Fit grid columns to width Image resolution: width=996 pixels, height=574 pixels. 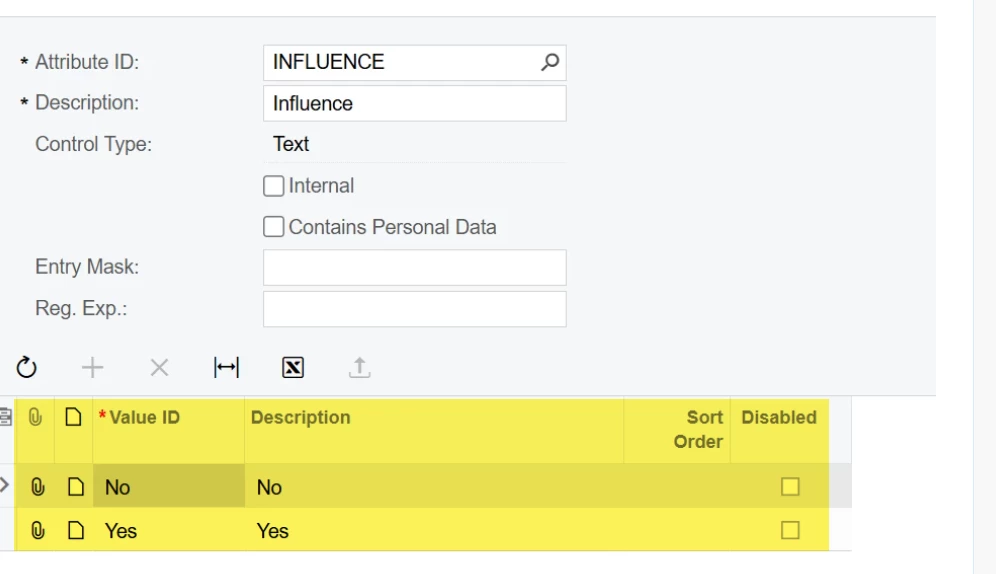coord(227,368)
